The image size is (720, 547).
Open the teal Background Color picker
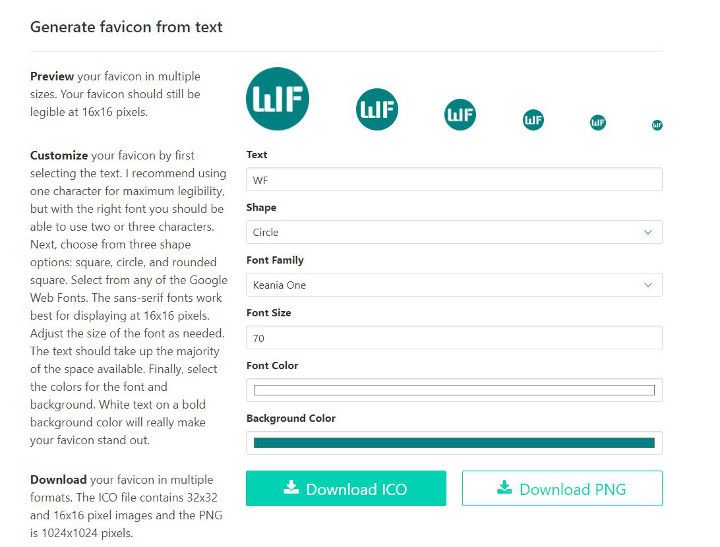[x=454, y=443]
